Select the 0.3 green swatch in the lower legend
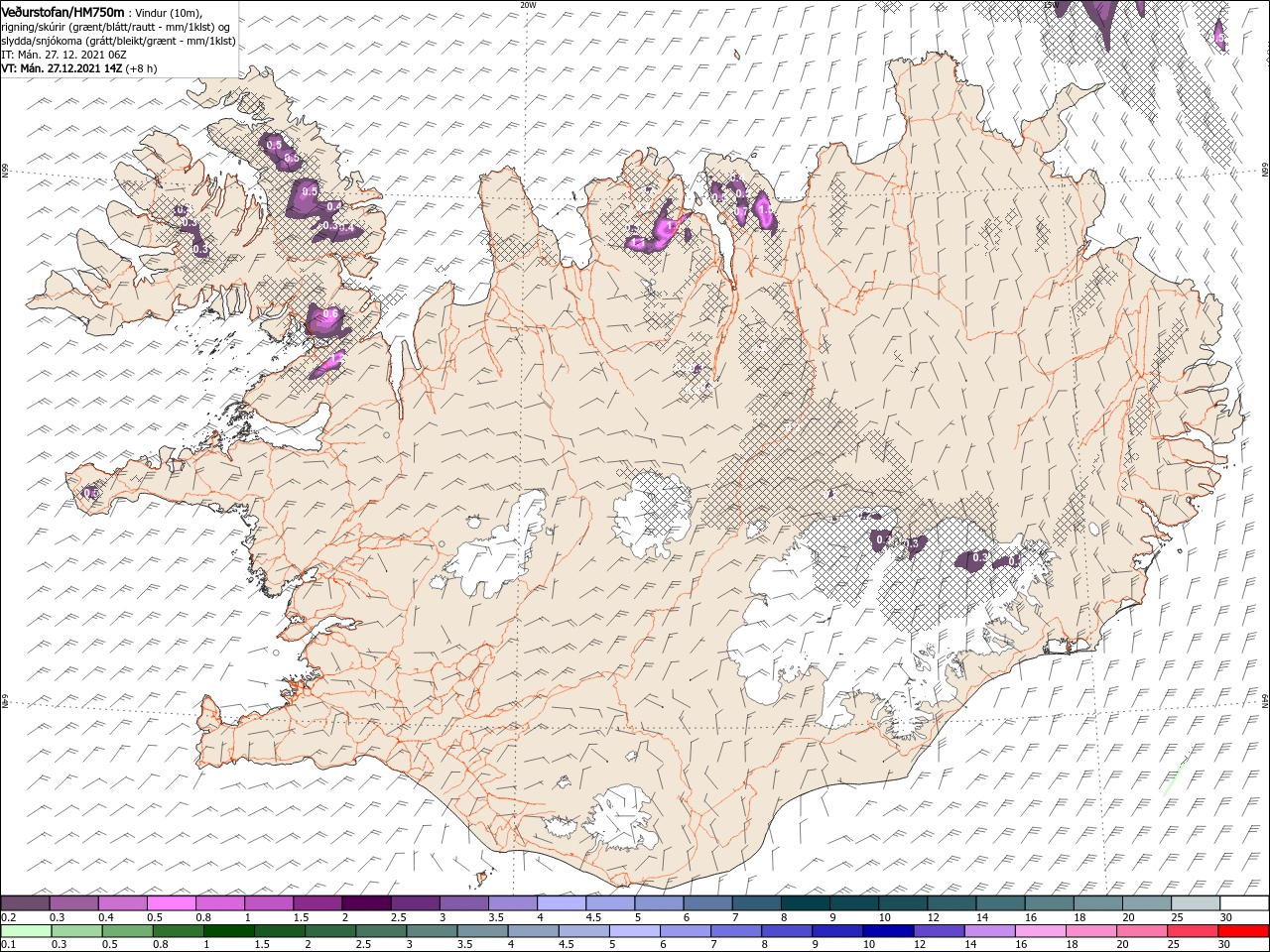The width and height of the screenshot is (1270, 952). (76, 931)
